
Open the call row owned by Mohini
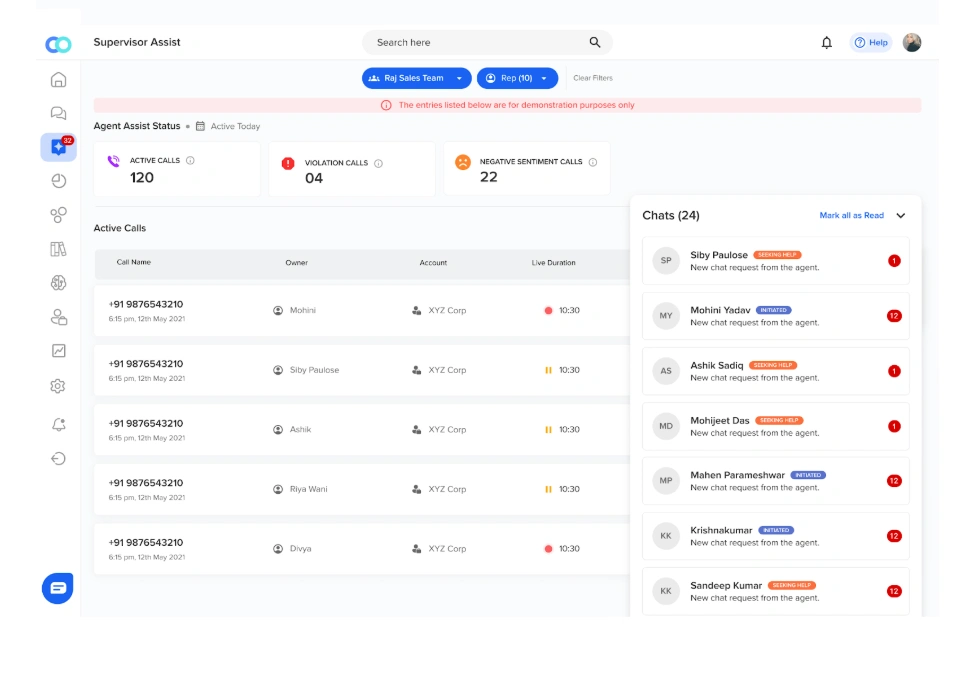tap(362, 311)
